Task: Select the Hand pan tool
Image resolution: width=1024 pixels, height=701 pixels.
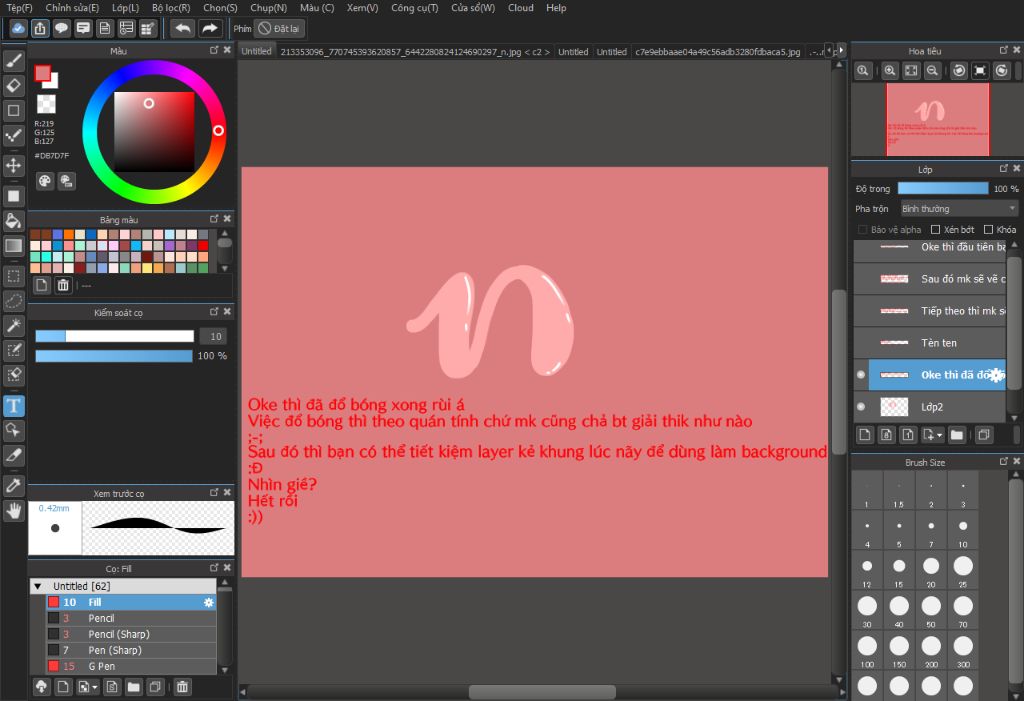Action: [14, 510]
